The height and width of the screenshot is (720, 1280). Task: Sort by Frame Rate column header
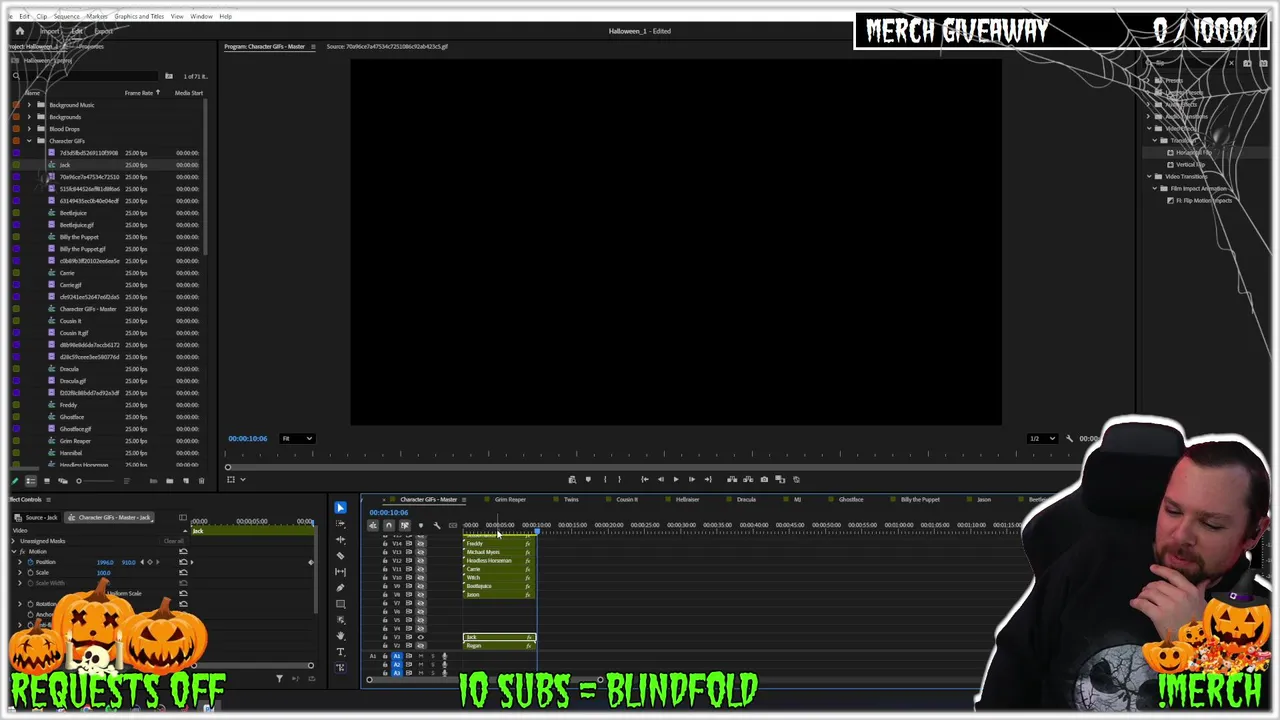[x=139, y=93]
